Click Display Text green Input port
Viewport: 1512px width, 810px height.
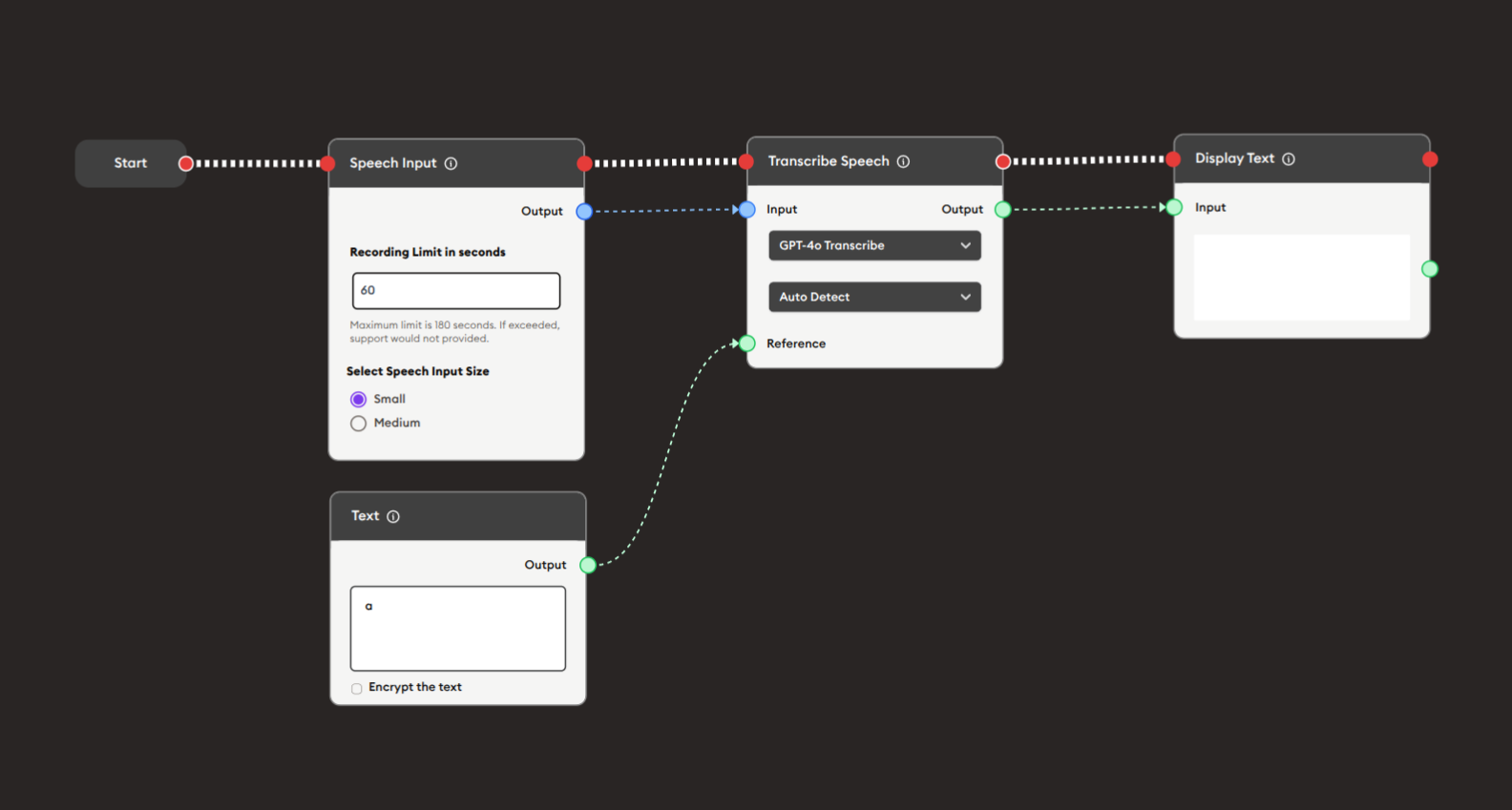(x=1175, y=207)
